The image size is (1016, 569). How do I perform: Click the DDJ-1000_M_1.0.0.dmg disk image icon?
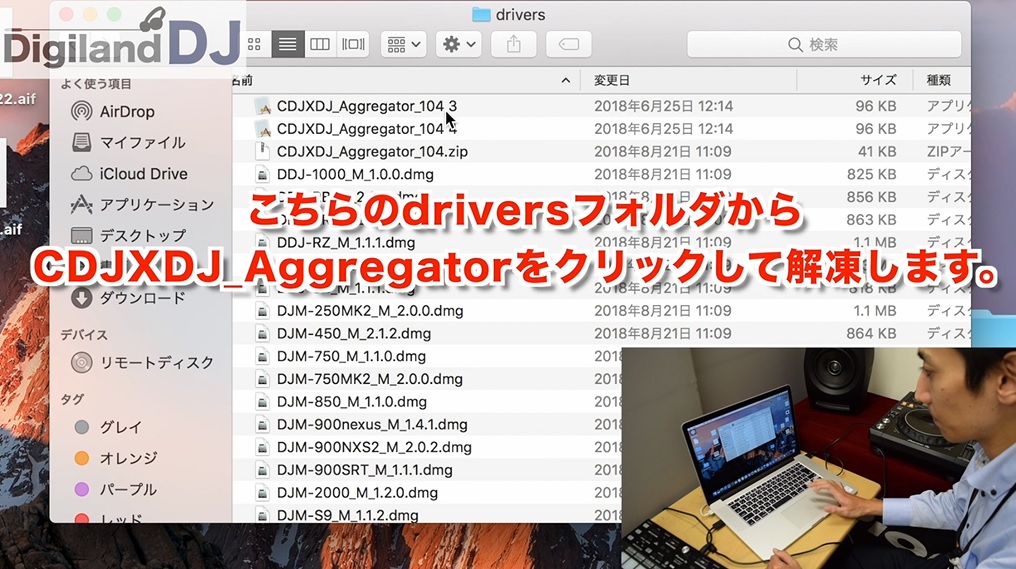point(262,174)
